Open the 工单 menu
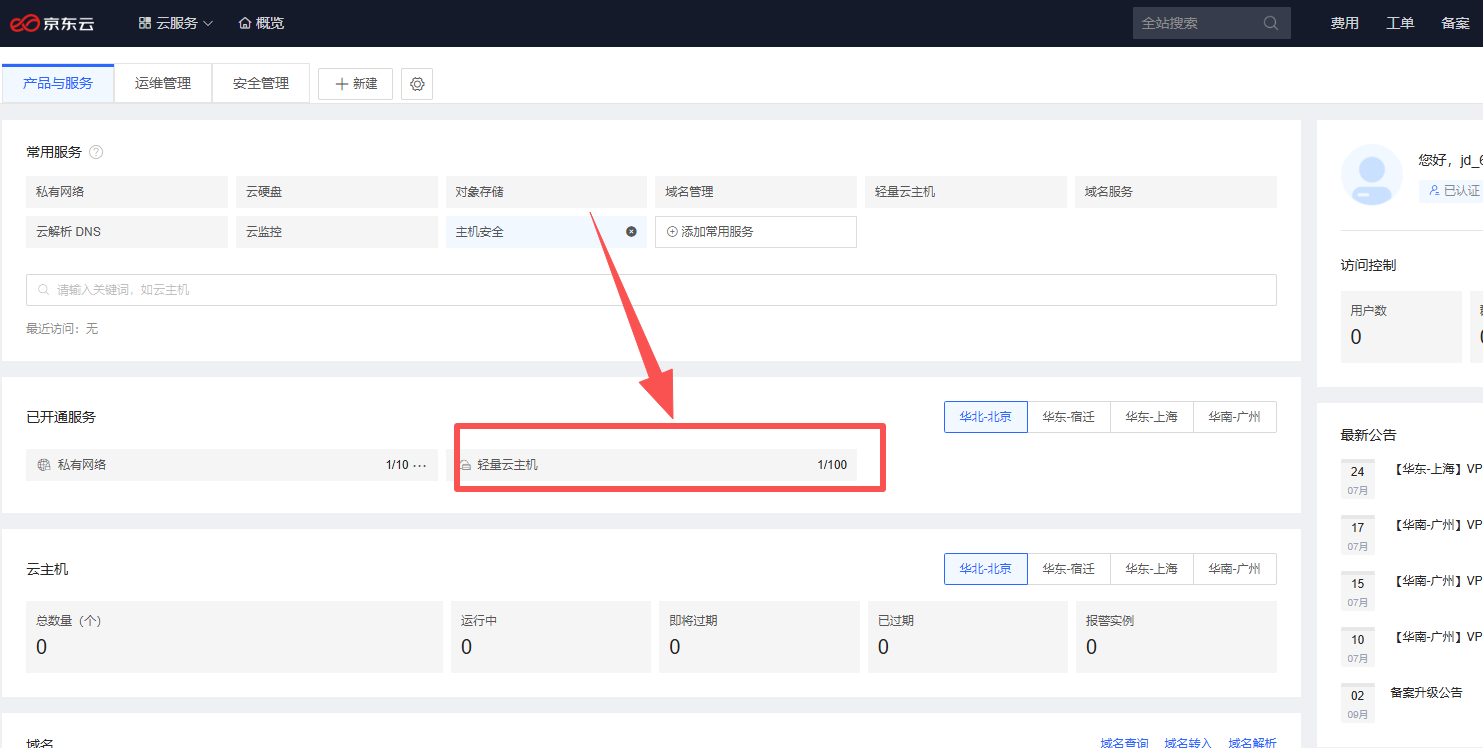 click(x=1400, y=23)
